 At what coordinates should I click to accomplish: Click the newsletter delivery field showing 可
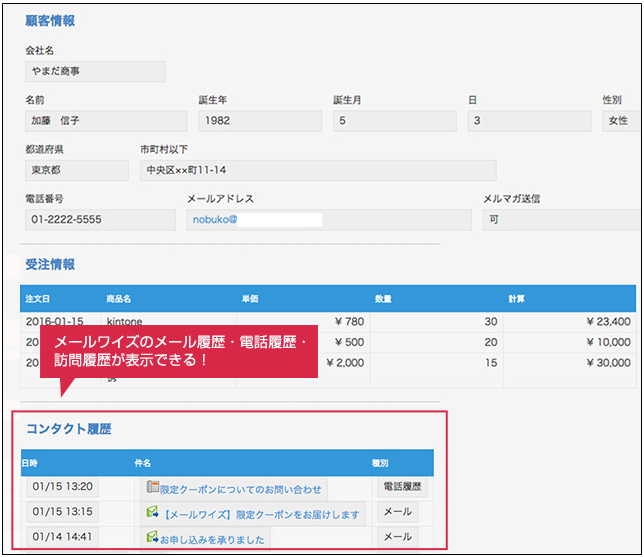coord(558,219)
